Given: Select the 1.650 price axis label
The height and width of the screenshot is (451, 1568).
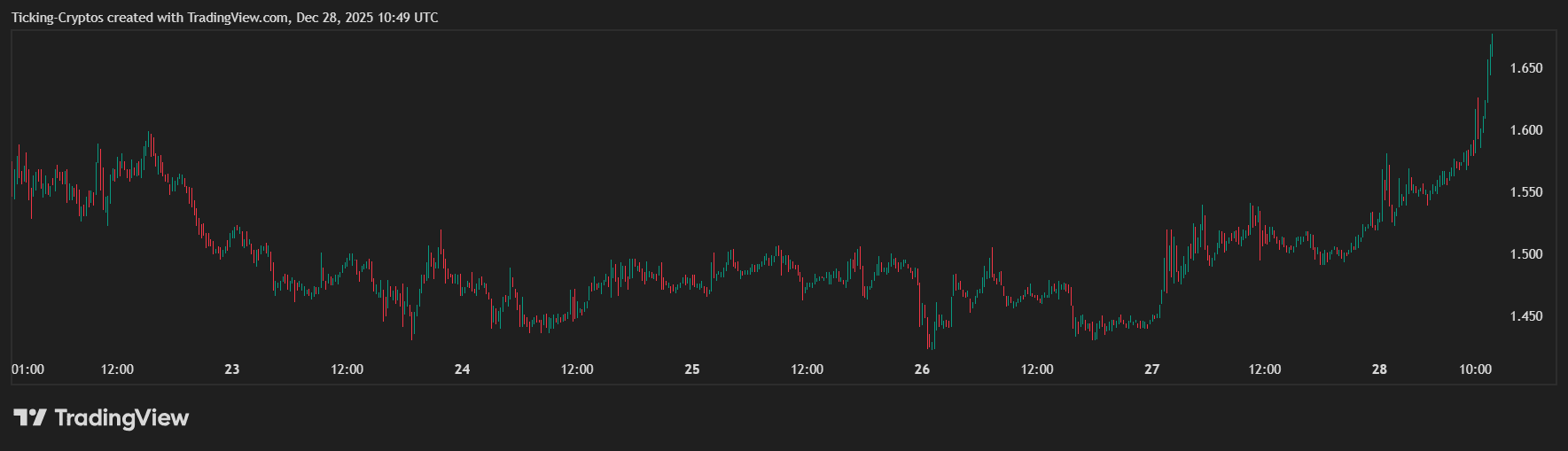Looking at the screenshot, I should click(1525, 68).
